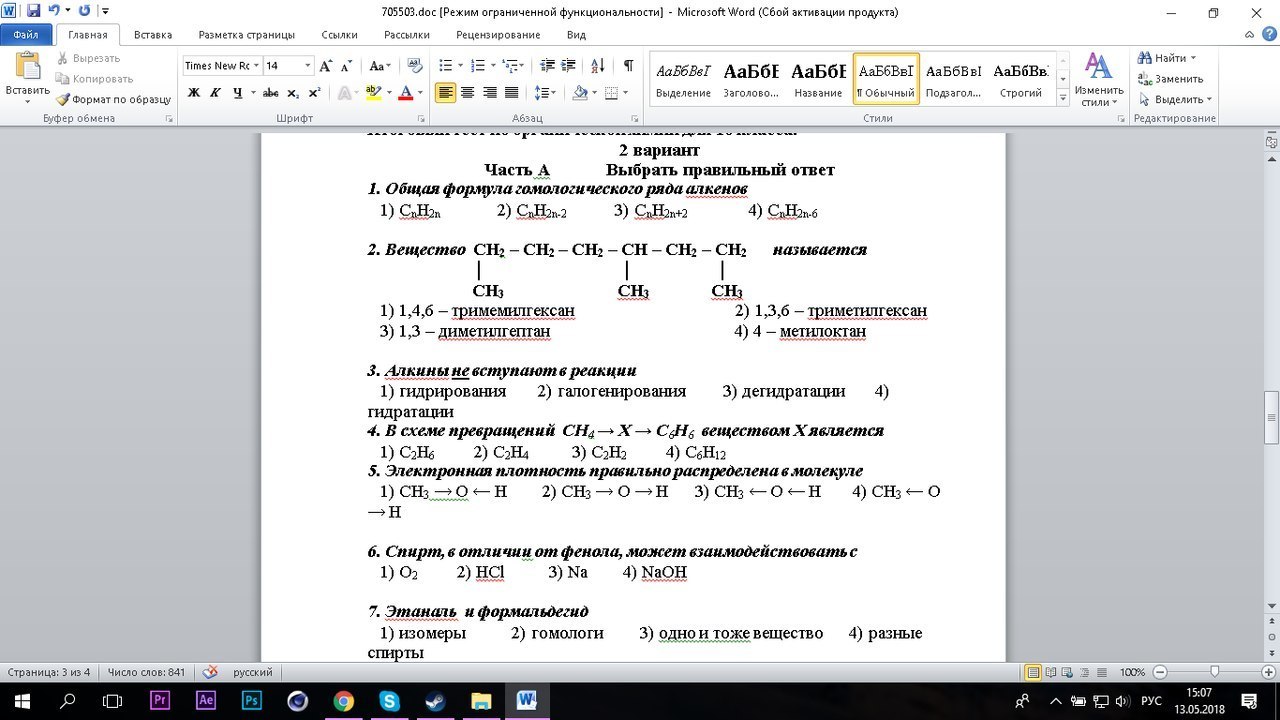Toggle Bold (Ж) formatting

[194, 93]
